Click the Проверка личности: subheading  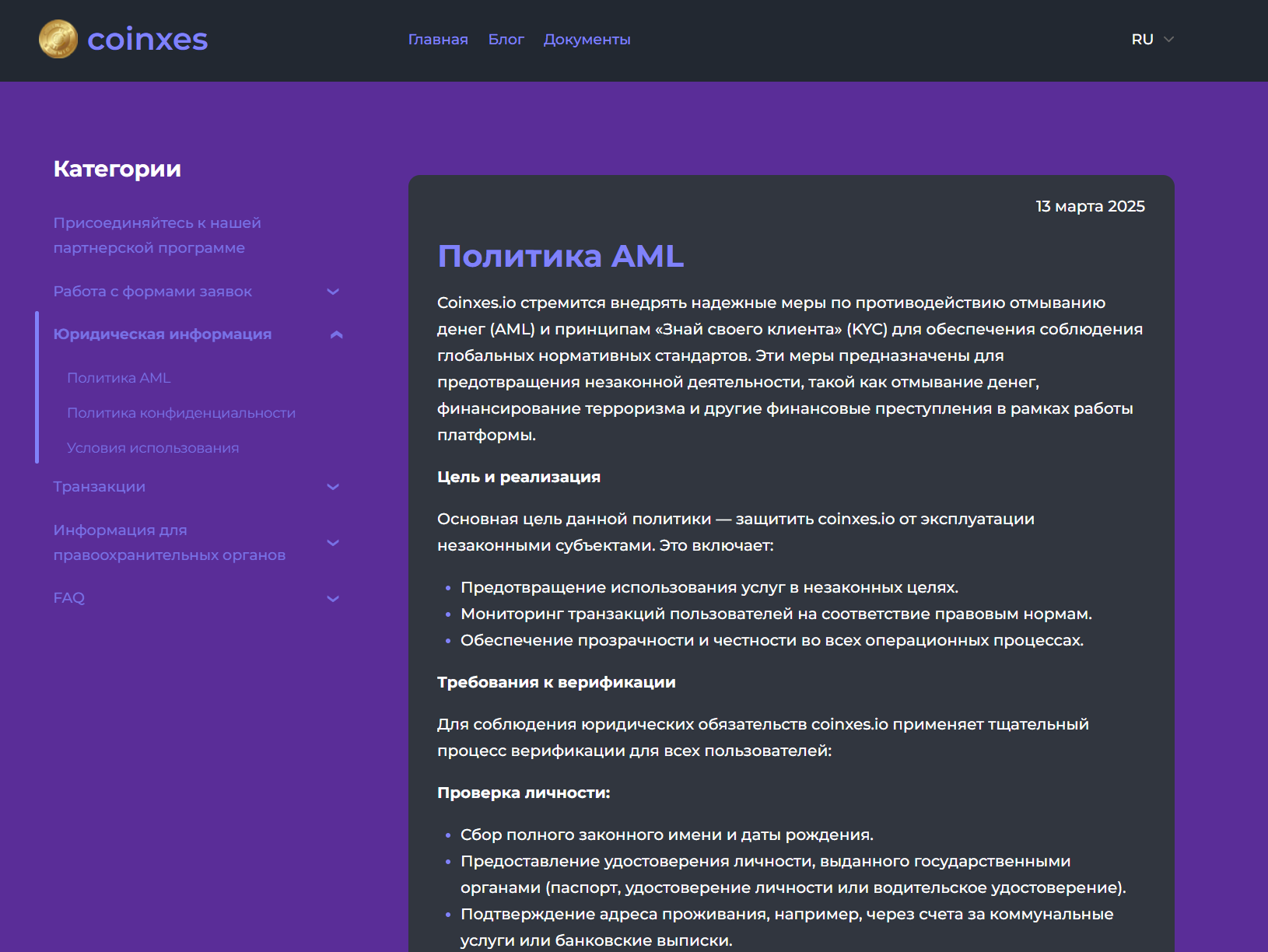coord(524,793)
